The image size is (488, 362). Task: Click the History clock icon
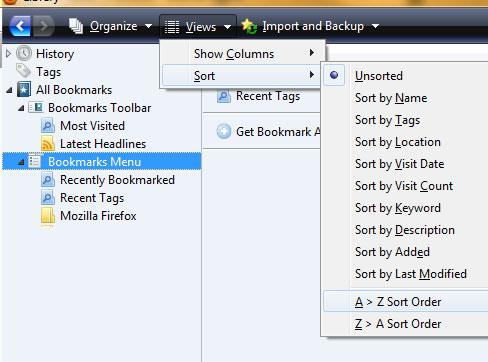(x=24, y=53)
